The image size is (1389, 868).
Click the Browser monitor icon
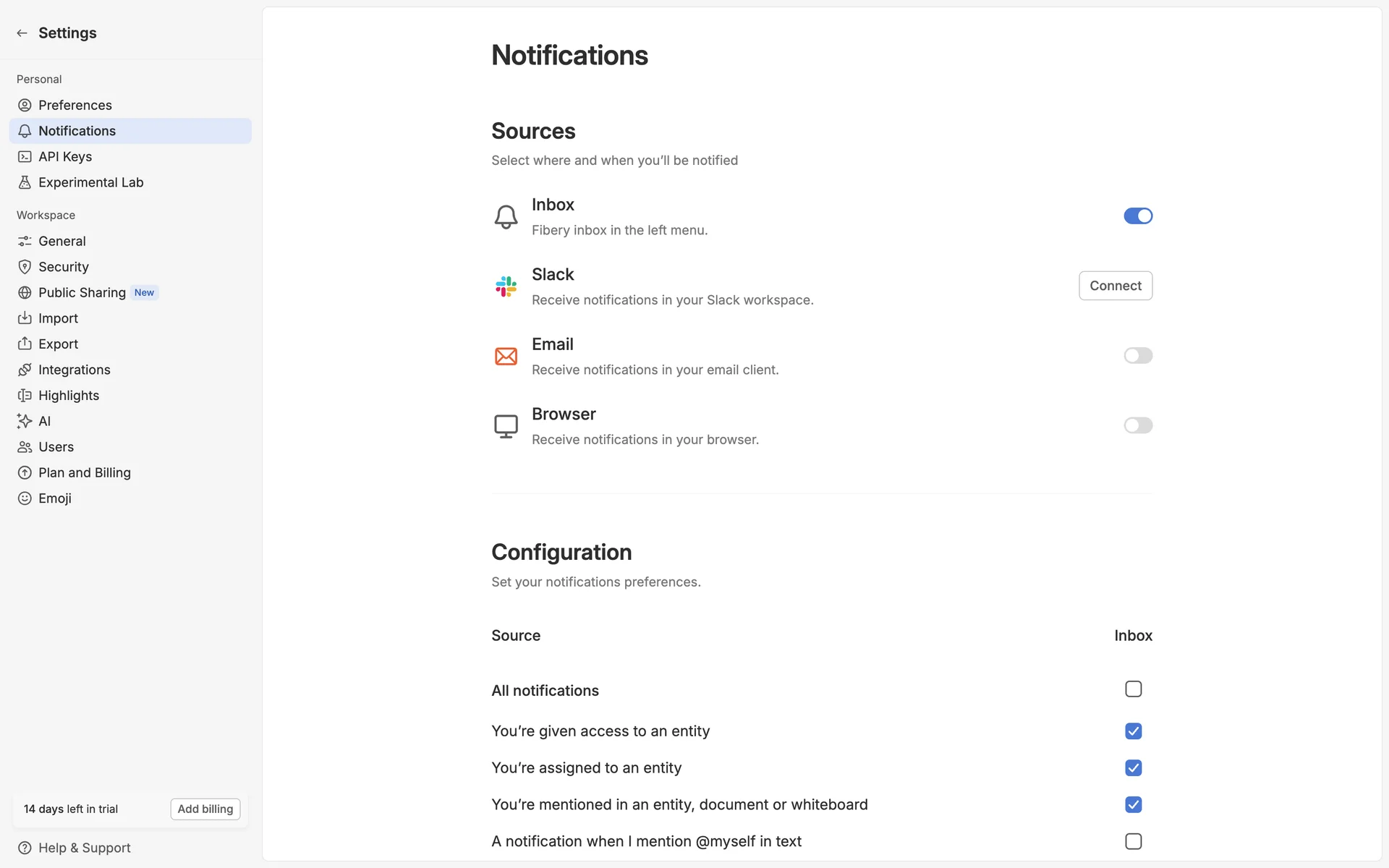click(506, 426)
